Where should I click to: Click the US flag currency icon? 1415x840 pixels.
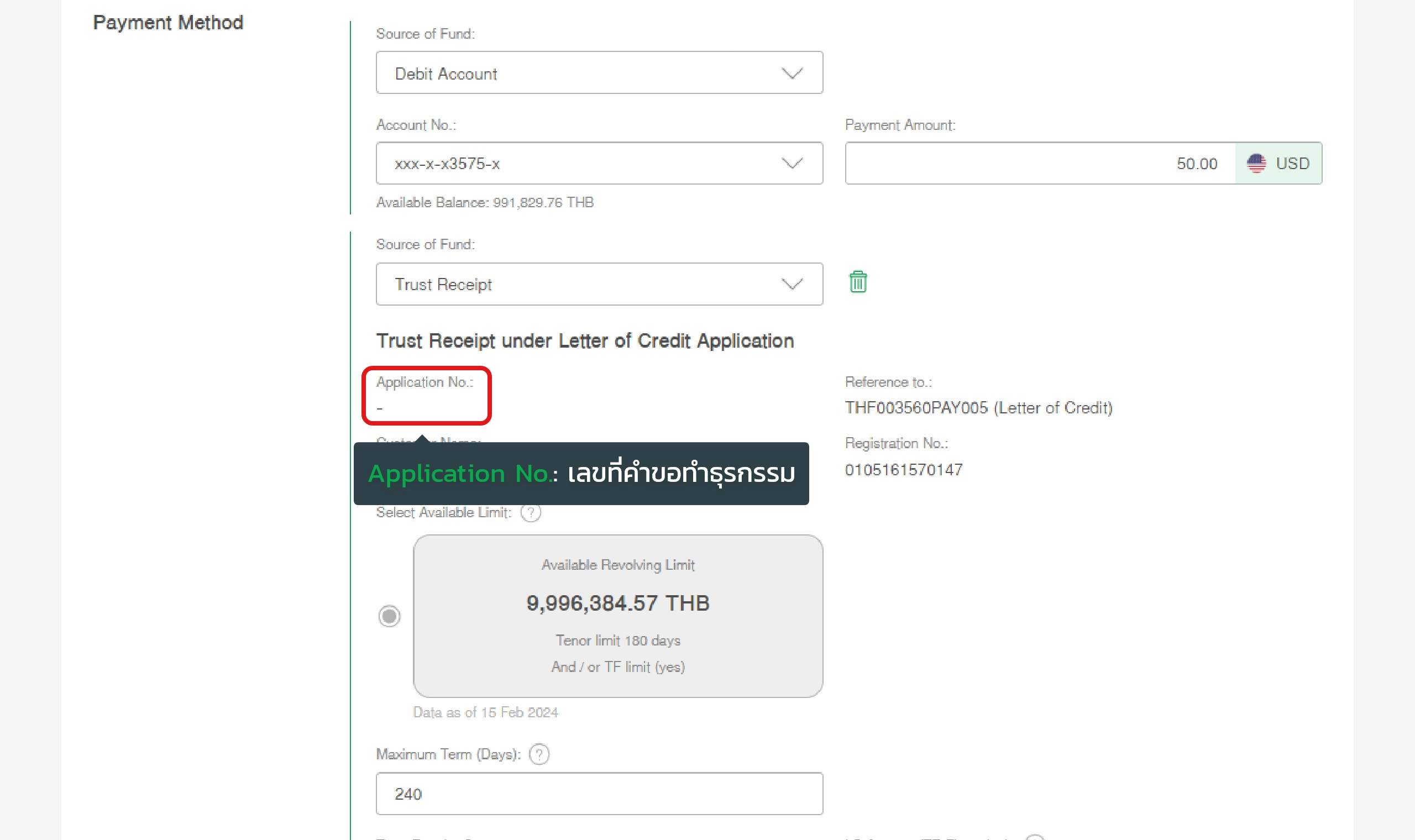[x=1256, y=164]
